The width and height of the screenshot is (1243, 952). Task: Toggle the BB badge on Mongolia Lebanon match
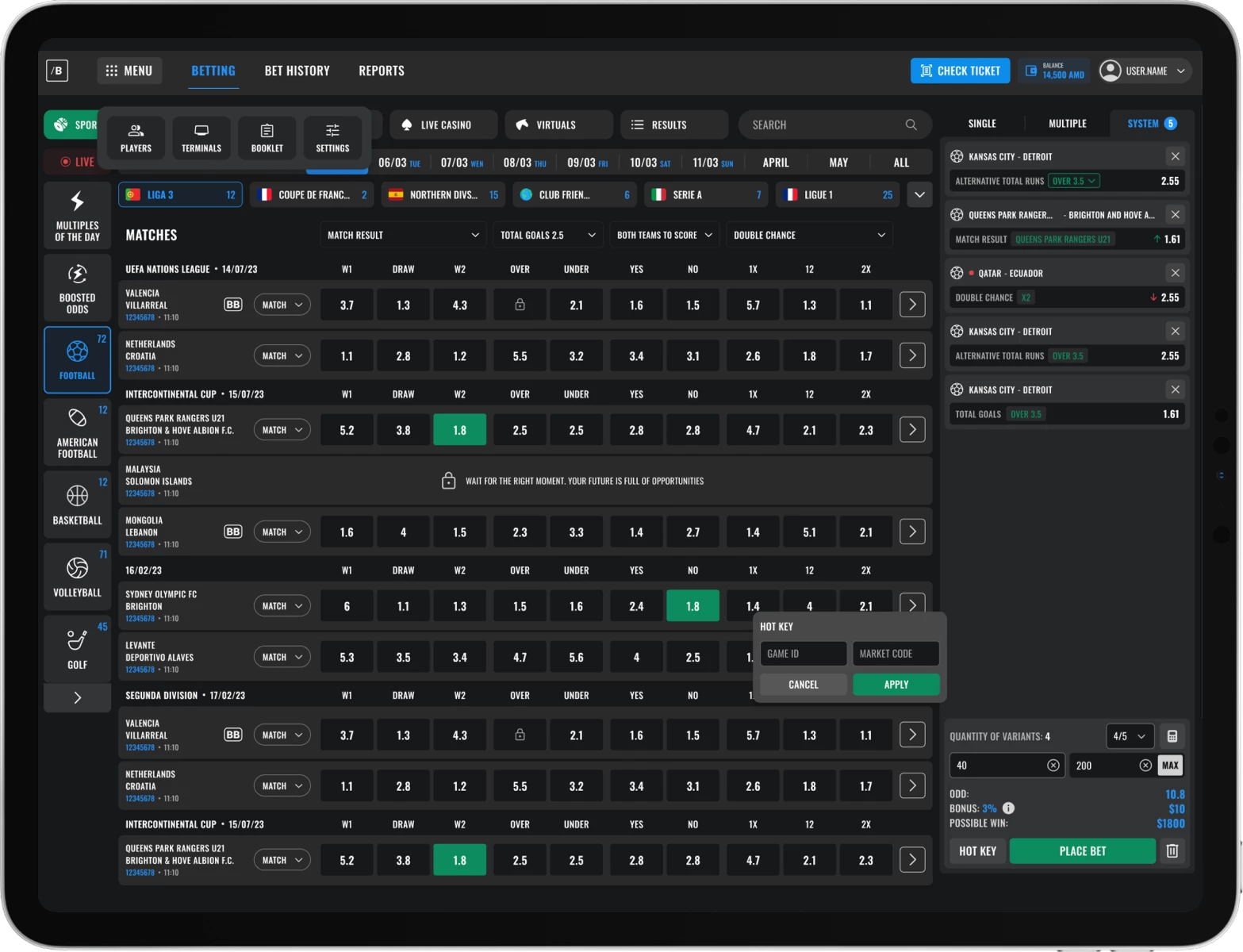click(232, 532)
